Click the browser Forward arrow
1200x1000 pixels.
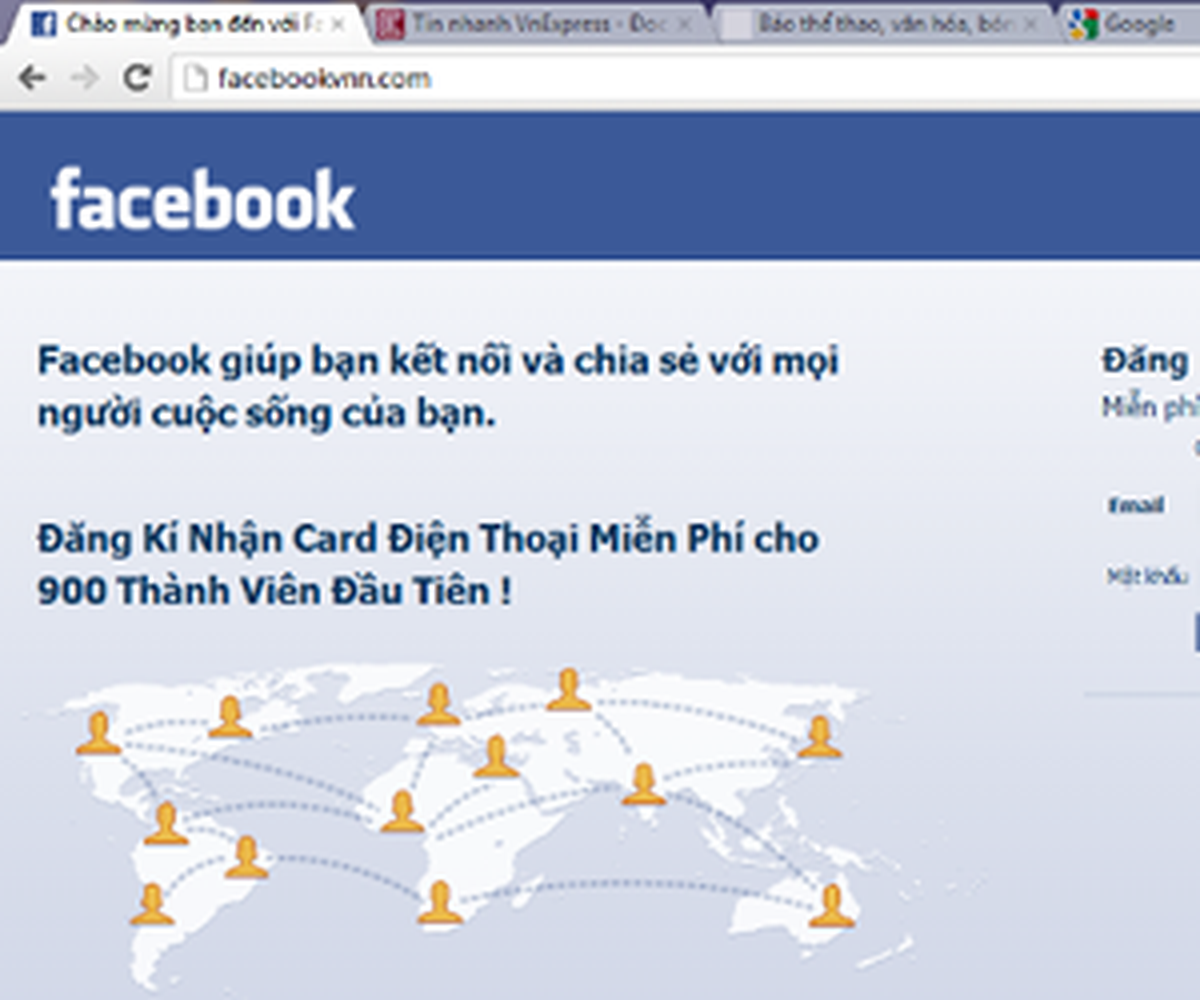coord(85,78)
